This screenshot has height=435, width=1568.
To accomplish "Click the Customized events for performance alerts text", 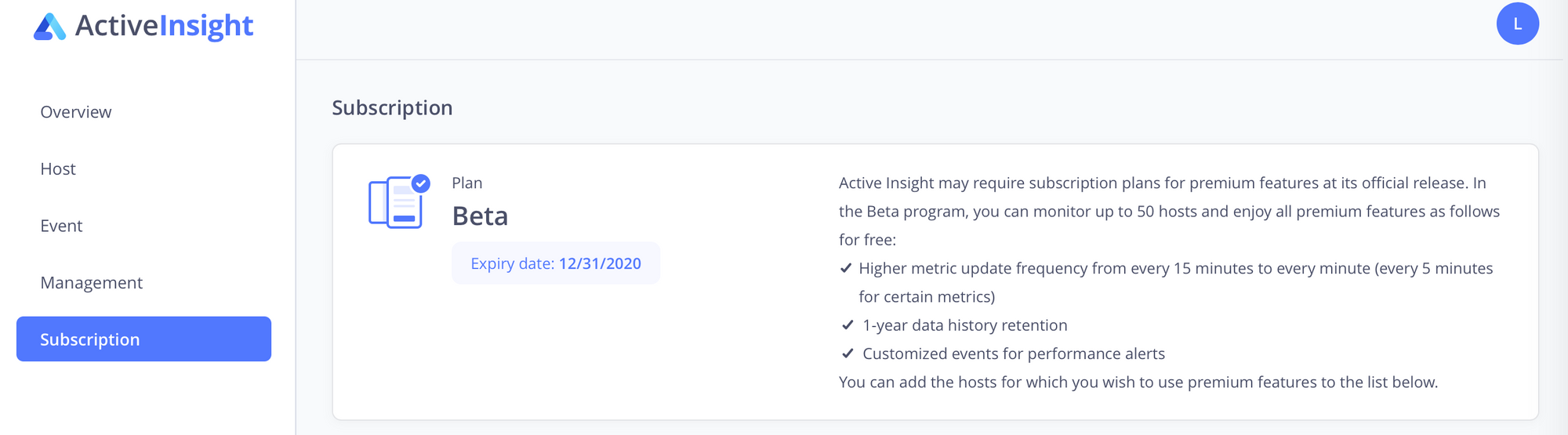I will click(1013, 353).
